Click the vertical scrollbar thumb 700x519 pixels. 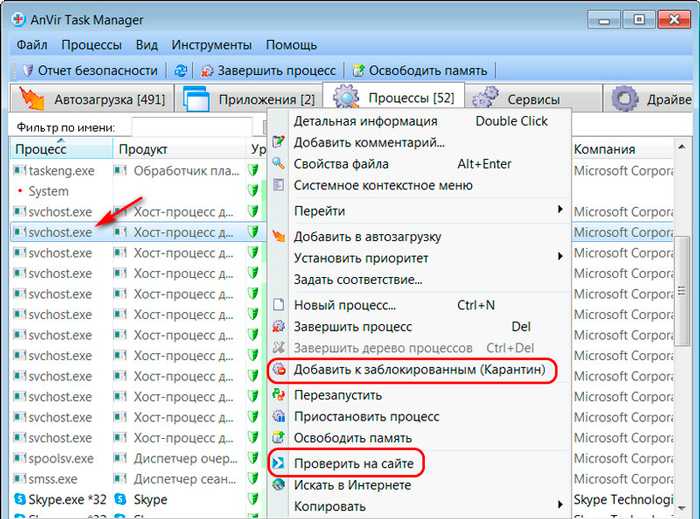pos(681,291)
